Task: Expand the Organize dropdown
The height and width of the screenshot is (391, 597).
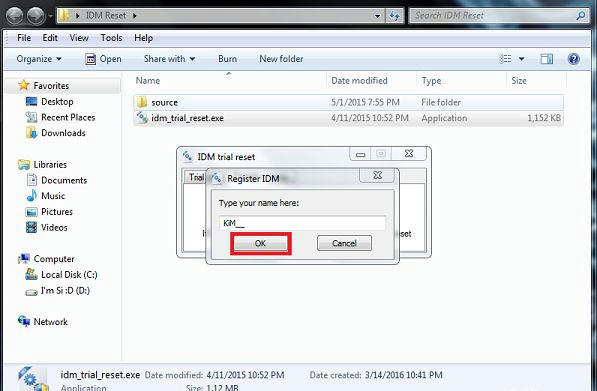Action: click(39, 59)
